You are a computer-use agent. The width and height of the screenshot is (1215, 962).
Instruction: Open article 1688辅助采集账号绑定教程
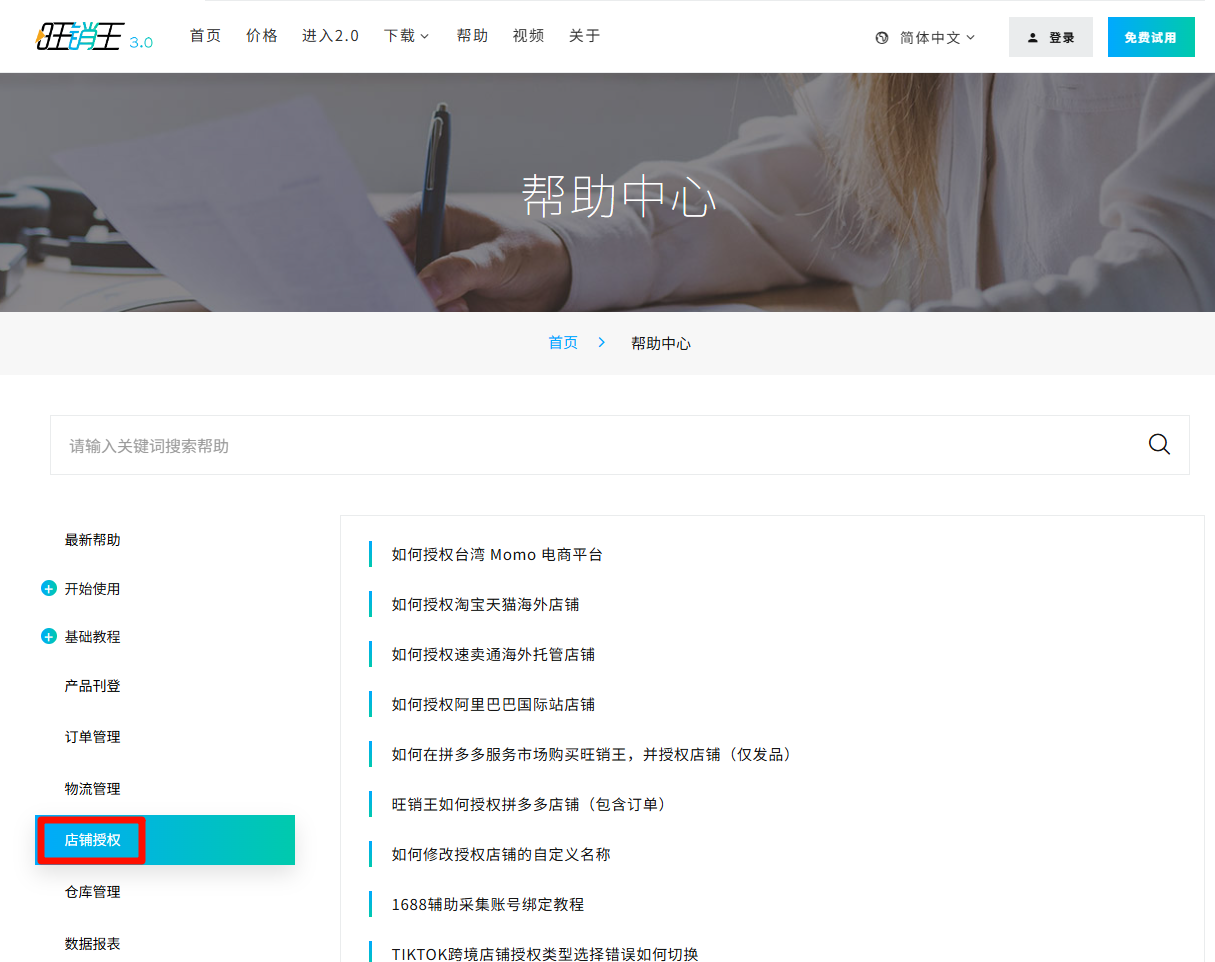pyautogui.click(x=488, y=905)
